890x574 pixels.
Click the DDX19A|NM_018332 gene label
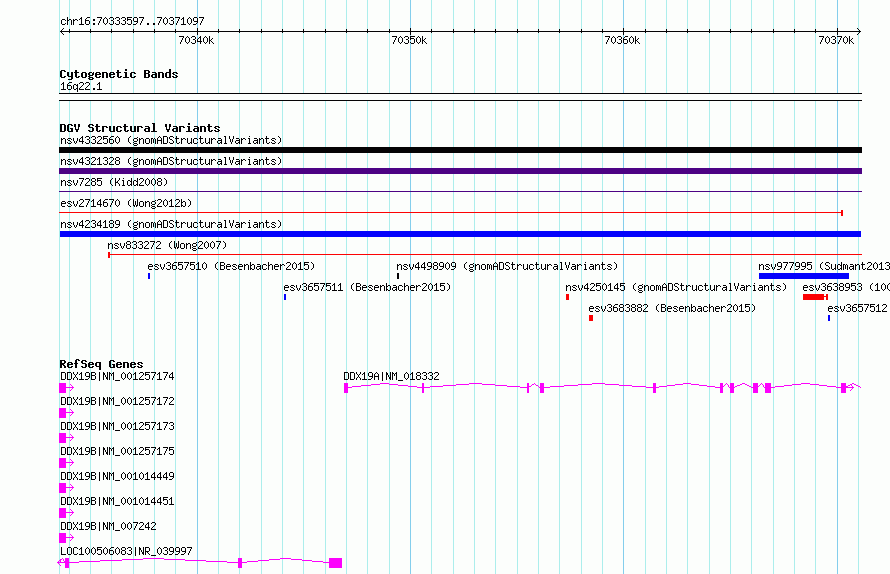tap(391, 376)
